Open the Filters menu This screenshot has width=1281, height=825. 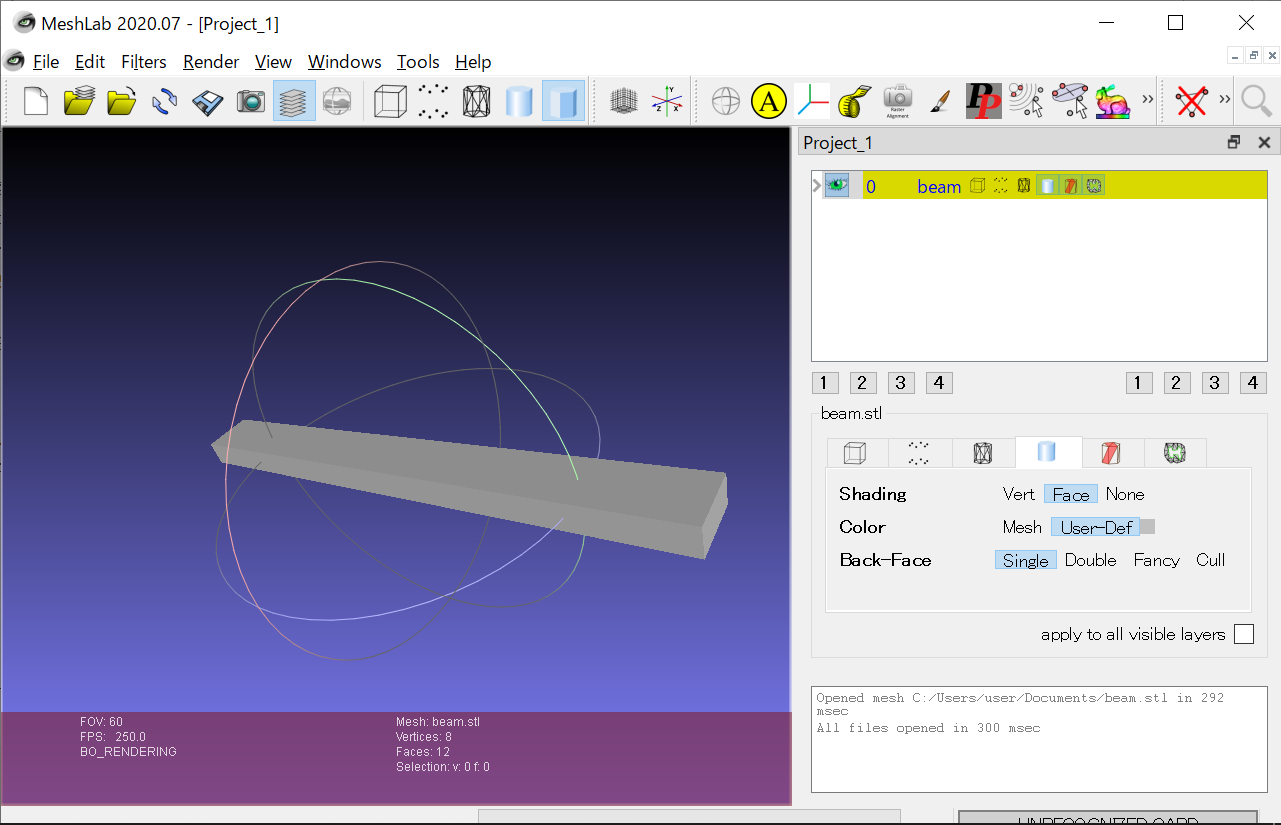(x=144, y=62)
